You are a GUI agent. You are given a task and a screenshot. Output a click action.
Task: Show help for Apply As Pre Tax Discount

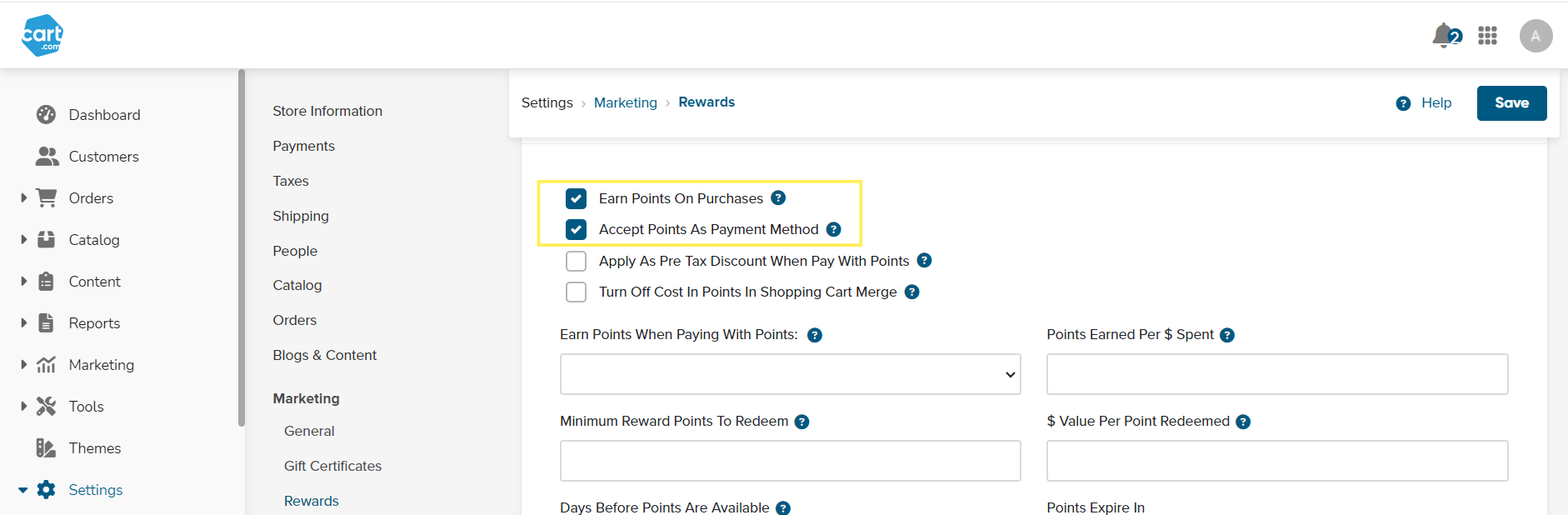point(924,260)
